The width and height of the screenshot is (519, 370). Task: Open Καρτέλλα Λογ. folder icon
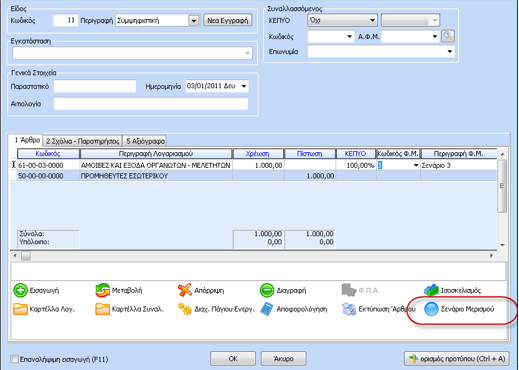(x=20, y=309)
